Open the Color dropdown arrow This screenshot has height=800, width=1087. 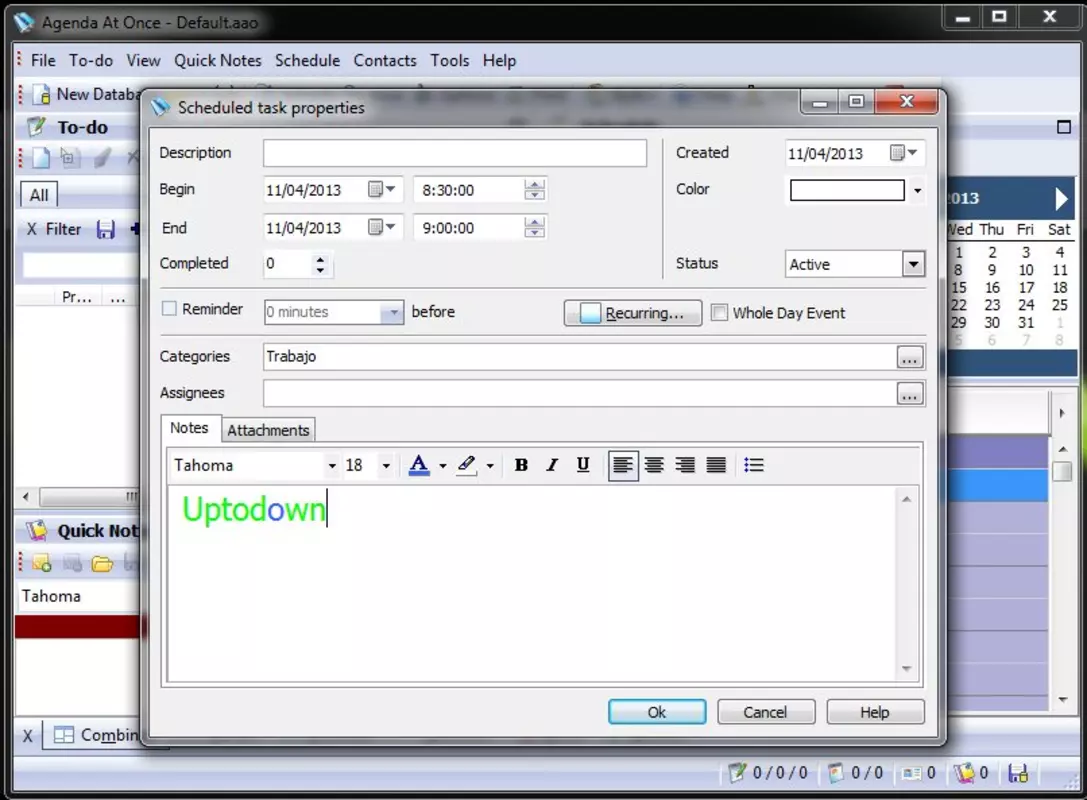click(918, 191)
